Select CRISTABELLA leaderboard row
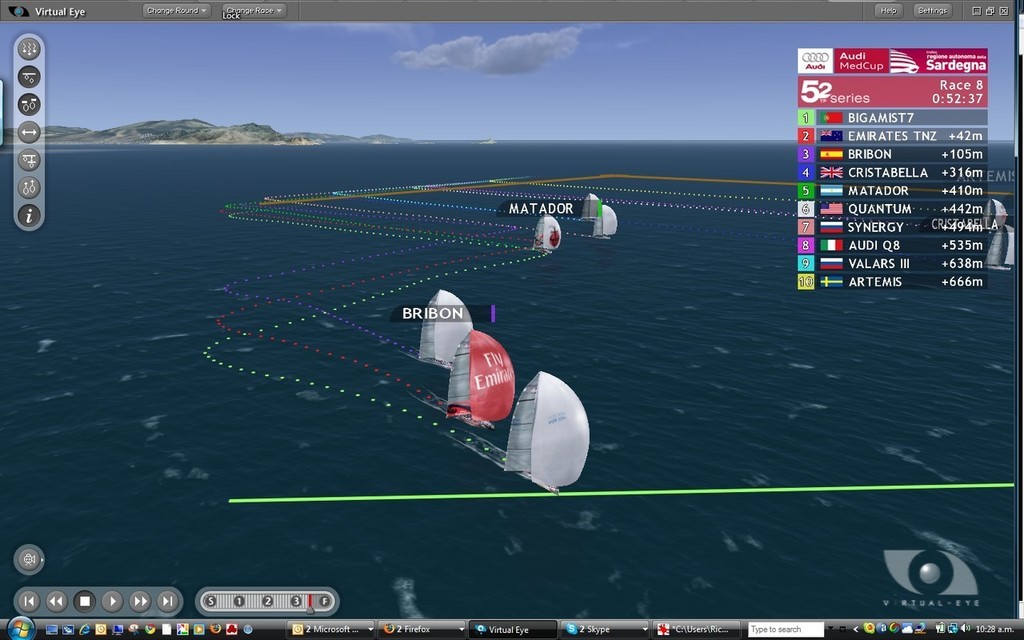This screenshot has height=640, width=1024. [892, 172]
